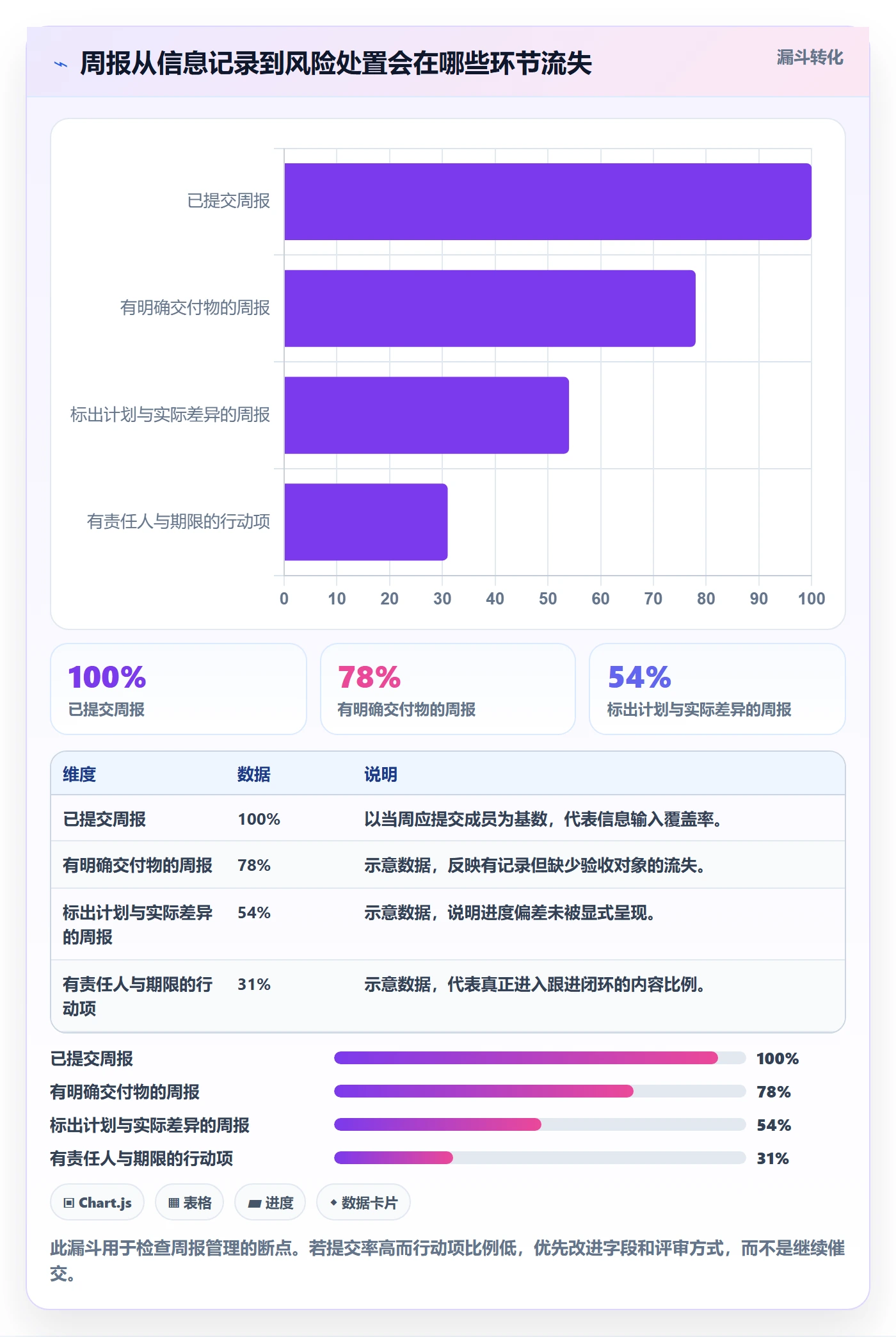Click the 54% stat card
896x1337 pixels.
coord(717,689)
